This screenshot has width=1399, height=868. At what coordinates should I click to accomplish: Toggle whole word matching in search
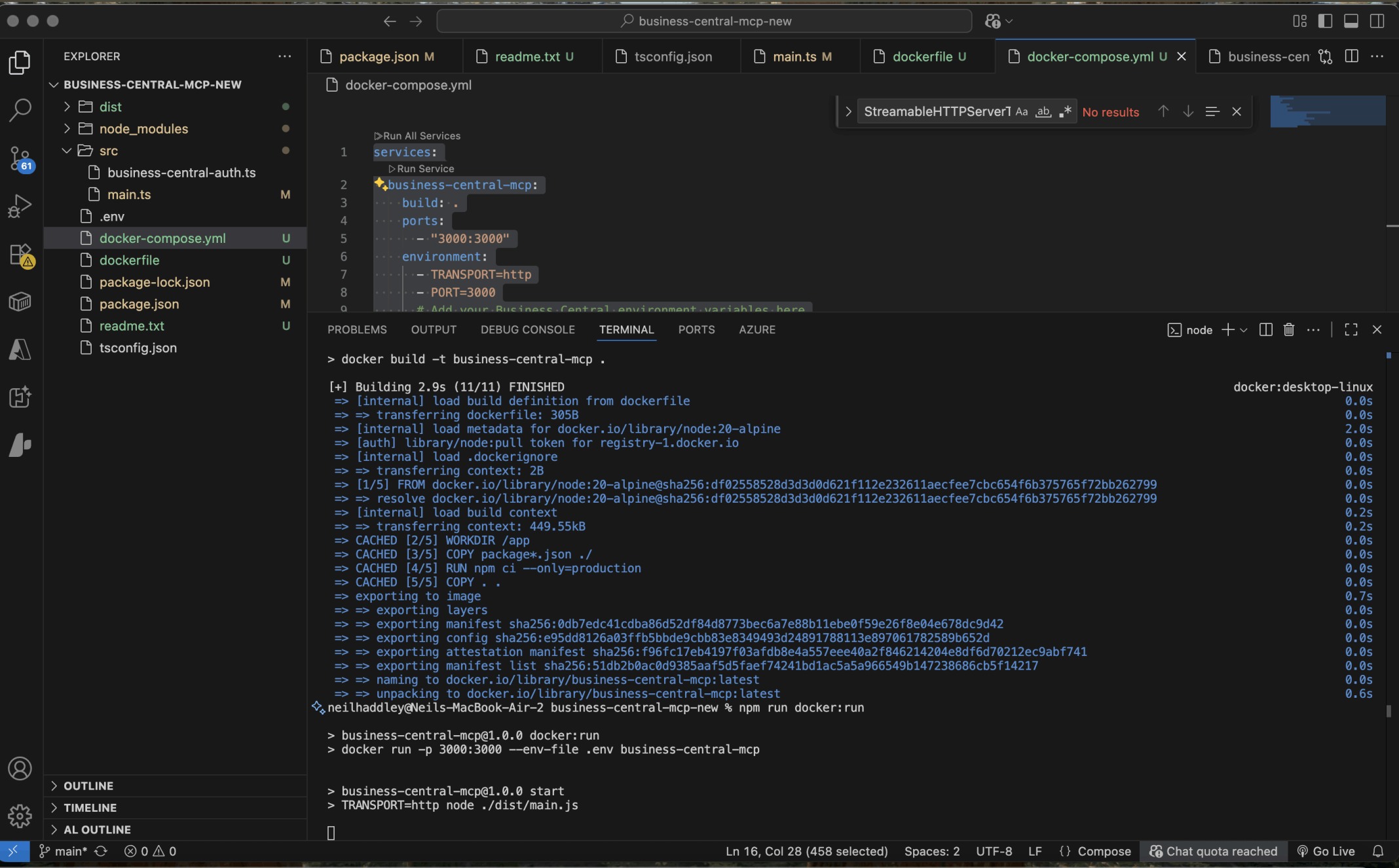click(1043, 112)
